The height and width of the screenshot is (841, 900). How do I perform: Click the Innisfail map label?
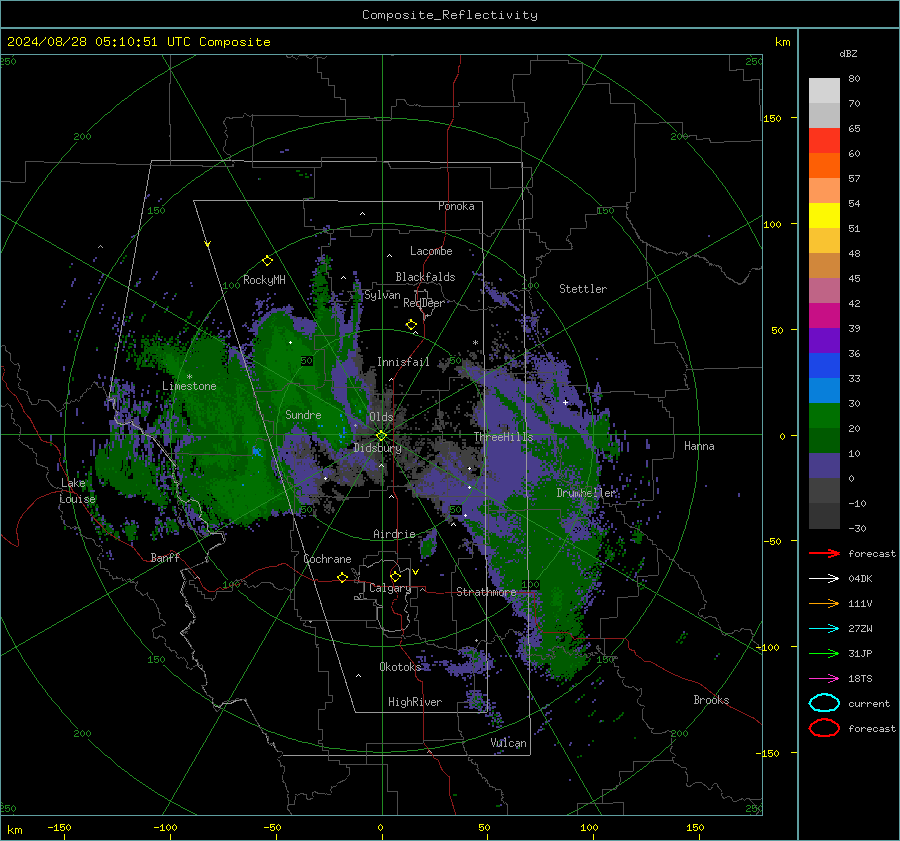click(x=403, y=362)
